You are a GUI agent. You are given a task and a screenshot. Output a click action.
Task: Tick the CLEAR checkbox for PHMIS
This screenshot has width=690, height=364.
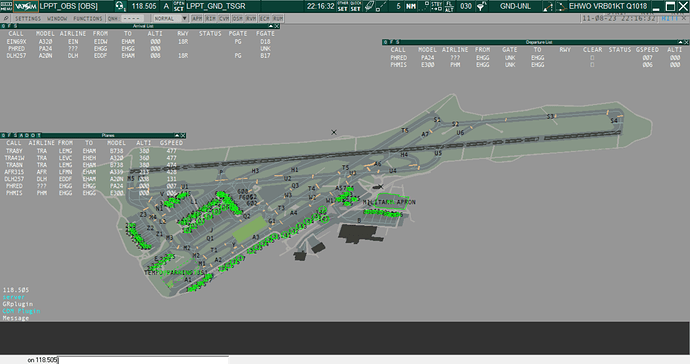(592, 65)
